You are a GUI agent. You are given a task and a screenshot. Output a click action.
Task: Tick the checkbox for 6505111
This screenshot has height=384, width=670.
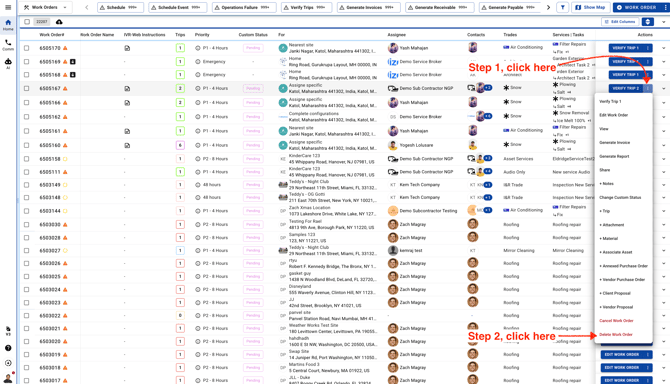[x=26, y=172]
